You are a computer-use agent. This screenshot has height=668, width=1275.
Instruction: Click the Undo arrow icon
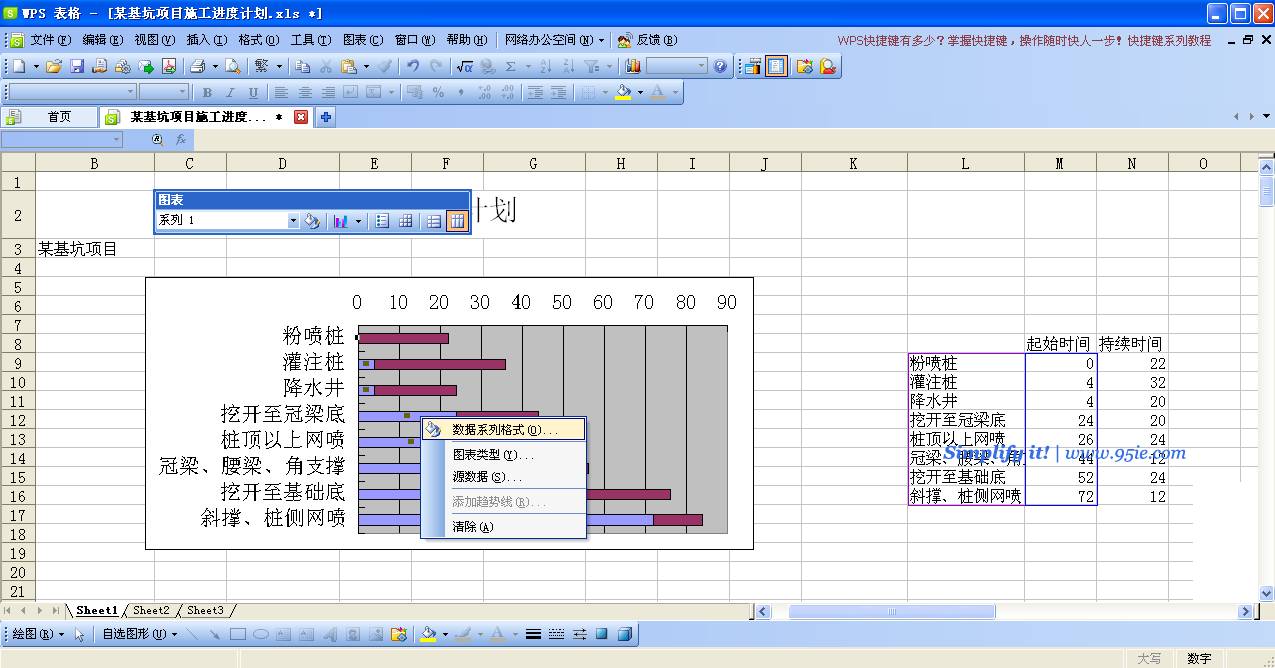click(x=412, y=66)
